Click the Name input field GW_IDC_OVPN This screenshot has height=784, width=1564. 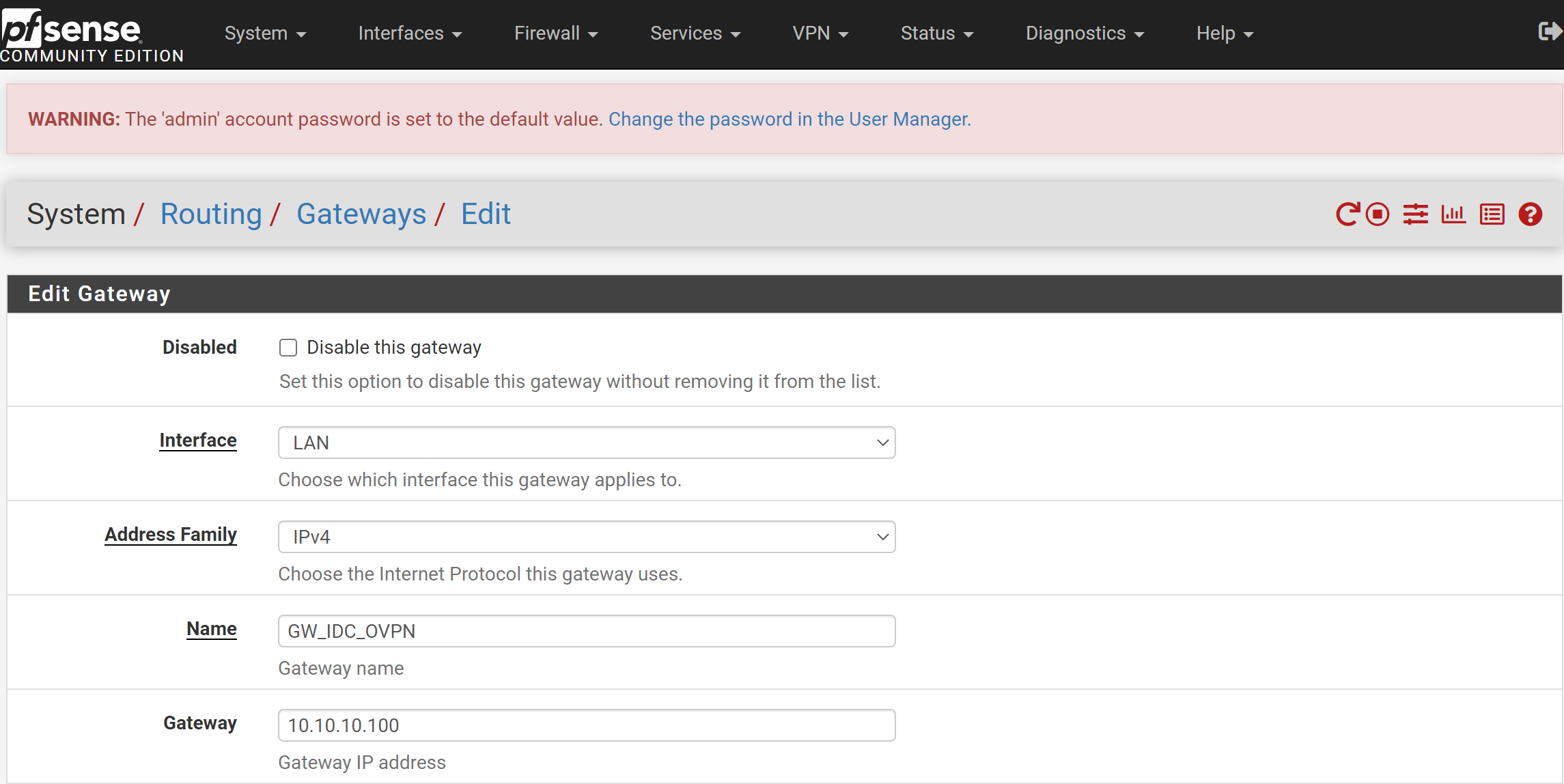pyautogui.click(x=586, y=631)
